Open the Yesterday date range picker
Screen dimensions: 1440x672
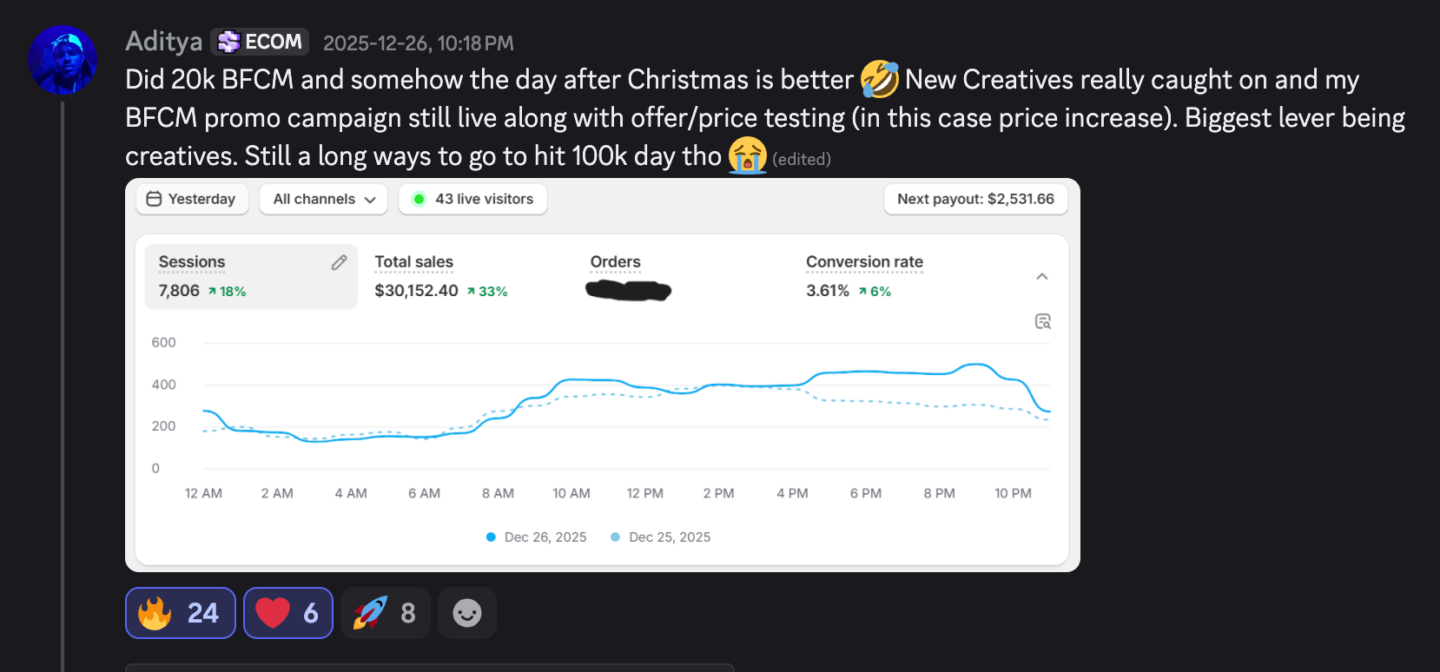click(191, 199)
